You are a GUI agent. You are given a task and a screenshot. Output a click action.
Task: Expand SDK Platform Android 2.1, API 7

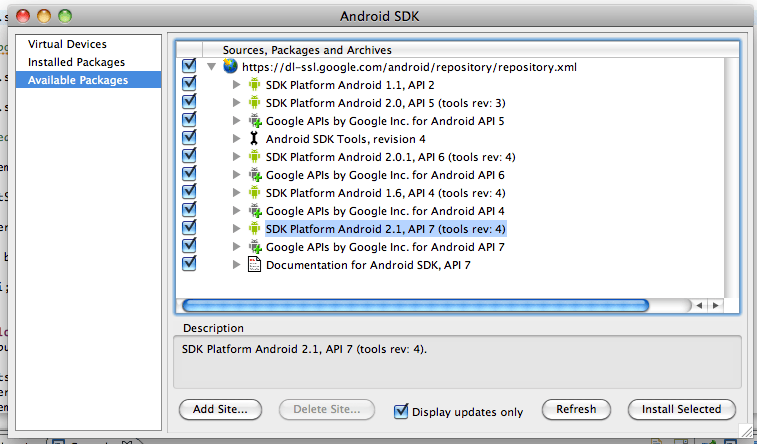pyautogui.click(x=236, y=228)
